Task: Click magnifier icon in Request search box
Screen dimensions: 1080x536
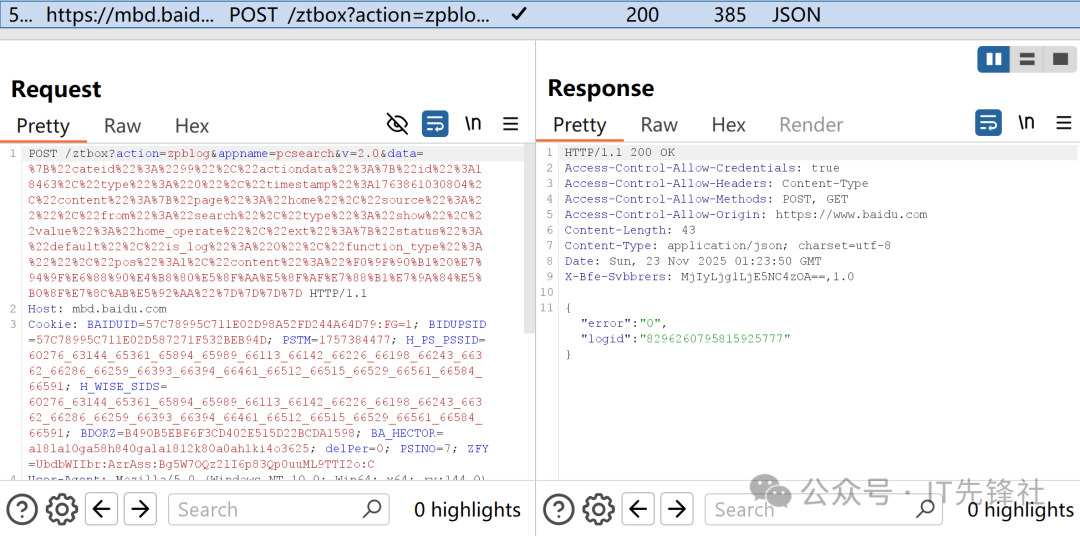Action: coord(372,509)
